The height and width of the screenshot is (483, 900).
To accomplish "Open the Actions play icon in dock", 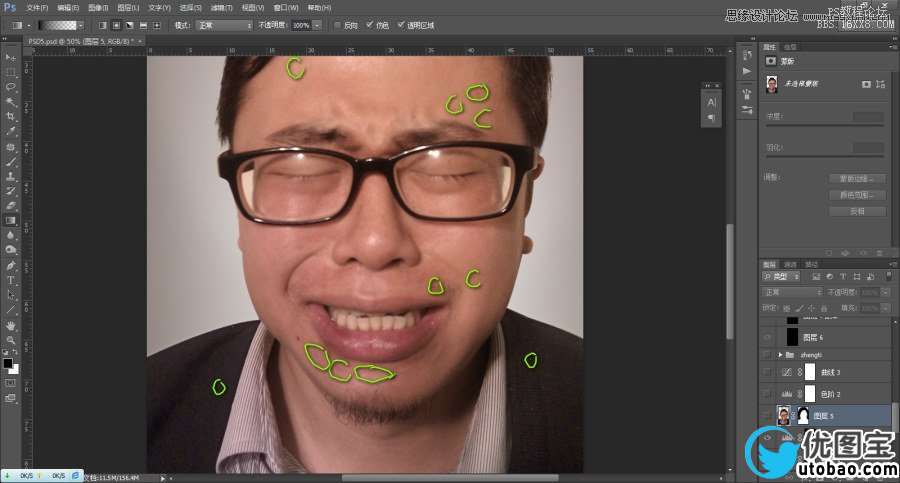I will [x=747, y=71].
